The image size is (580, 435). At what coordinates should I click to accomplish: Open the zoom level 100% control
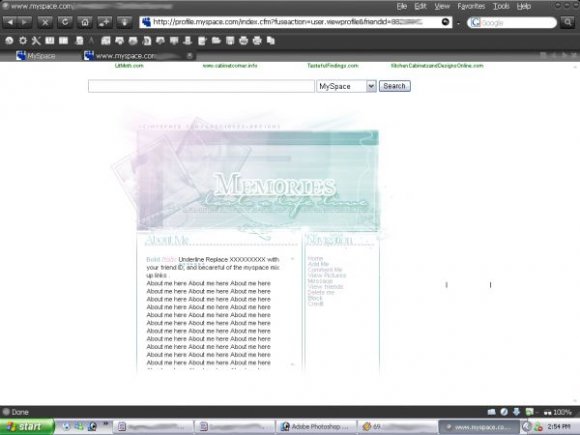pyautogui.click(x=558, y=412)
